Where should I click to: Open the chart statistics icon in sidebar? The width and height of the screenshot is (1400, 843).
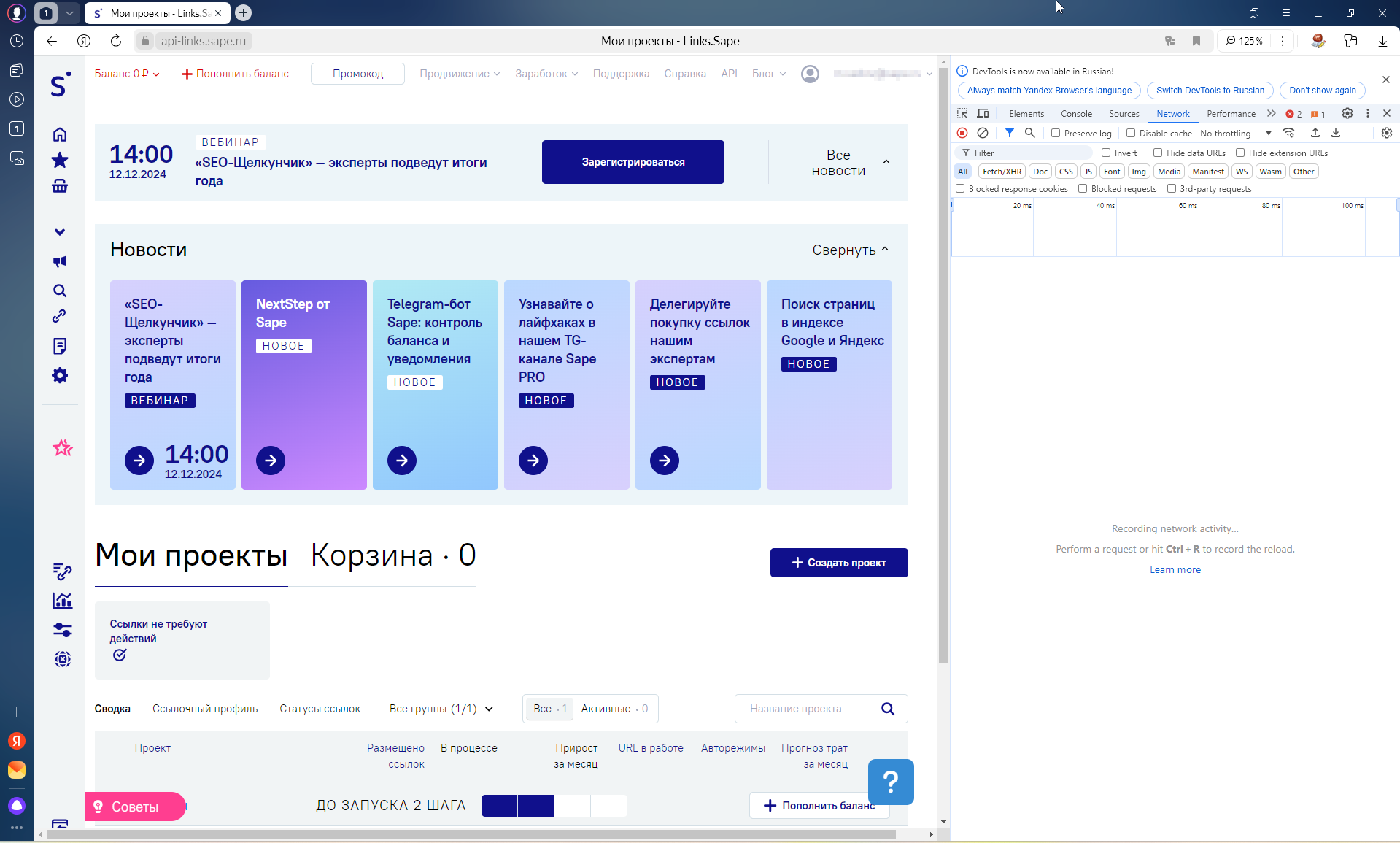click(63, 601)
